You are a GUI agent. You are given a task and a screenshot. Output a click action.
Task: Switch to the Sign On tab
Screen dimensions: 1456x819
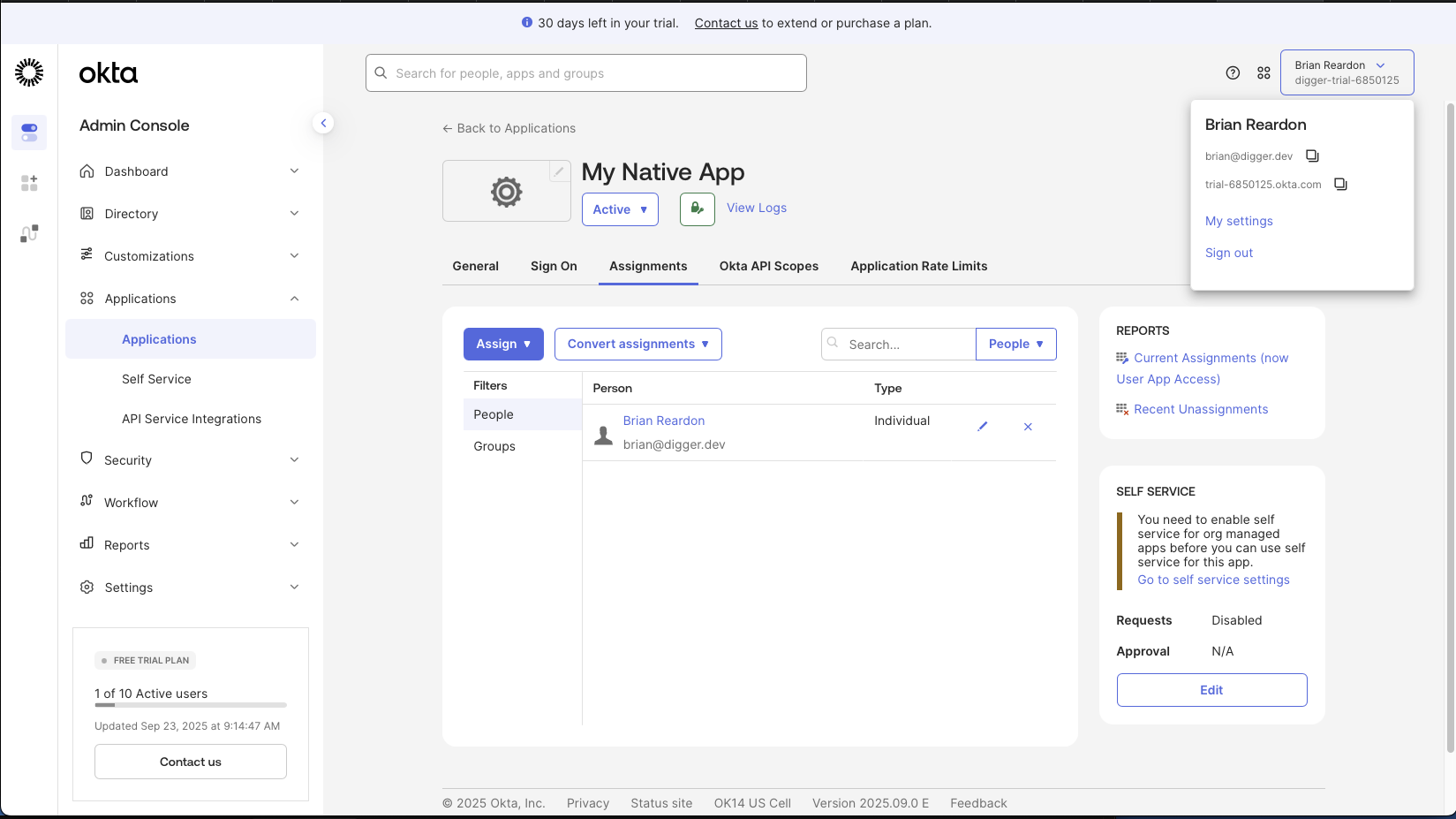(x=554, y=266)
